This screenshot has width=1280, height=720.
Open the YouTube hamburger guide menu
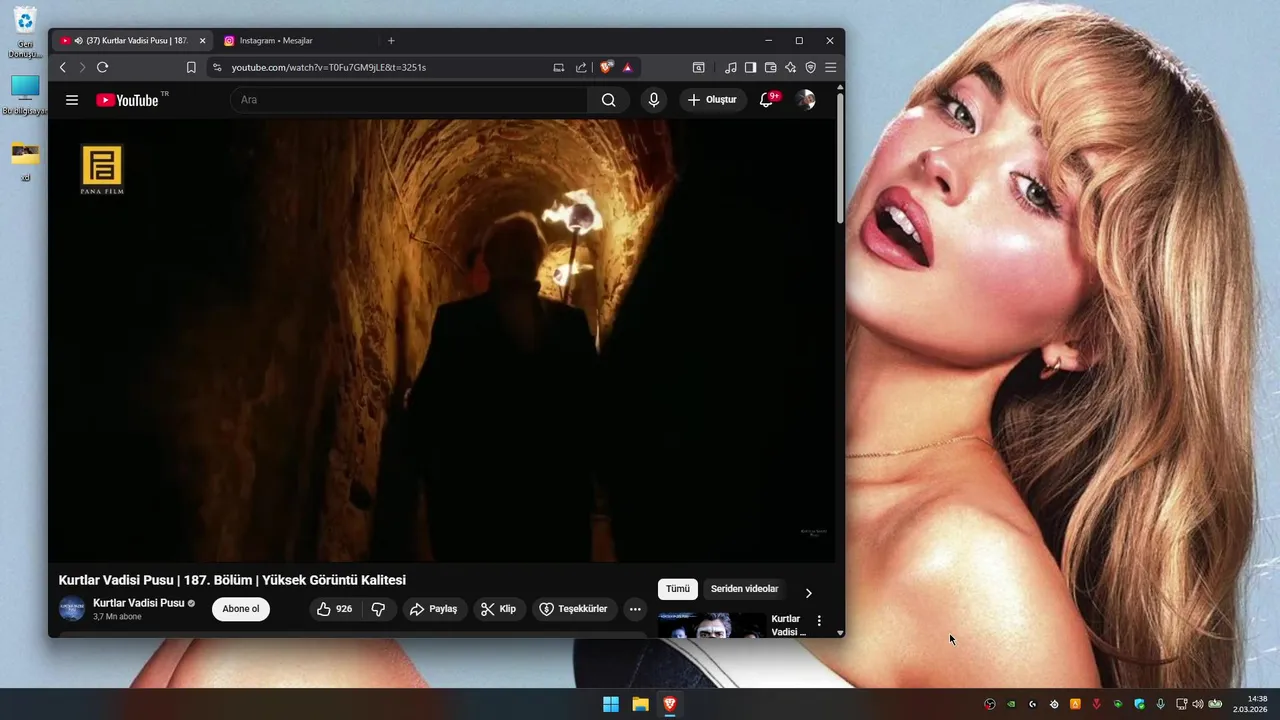point(72,100)
